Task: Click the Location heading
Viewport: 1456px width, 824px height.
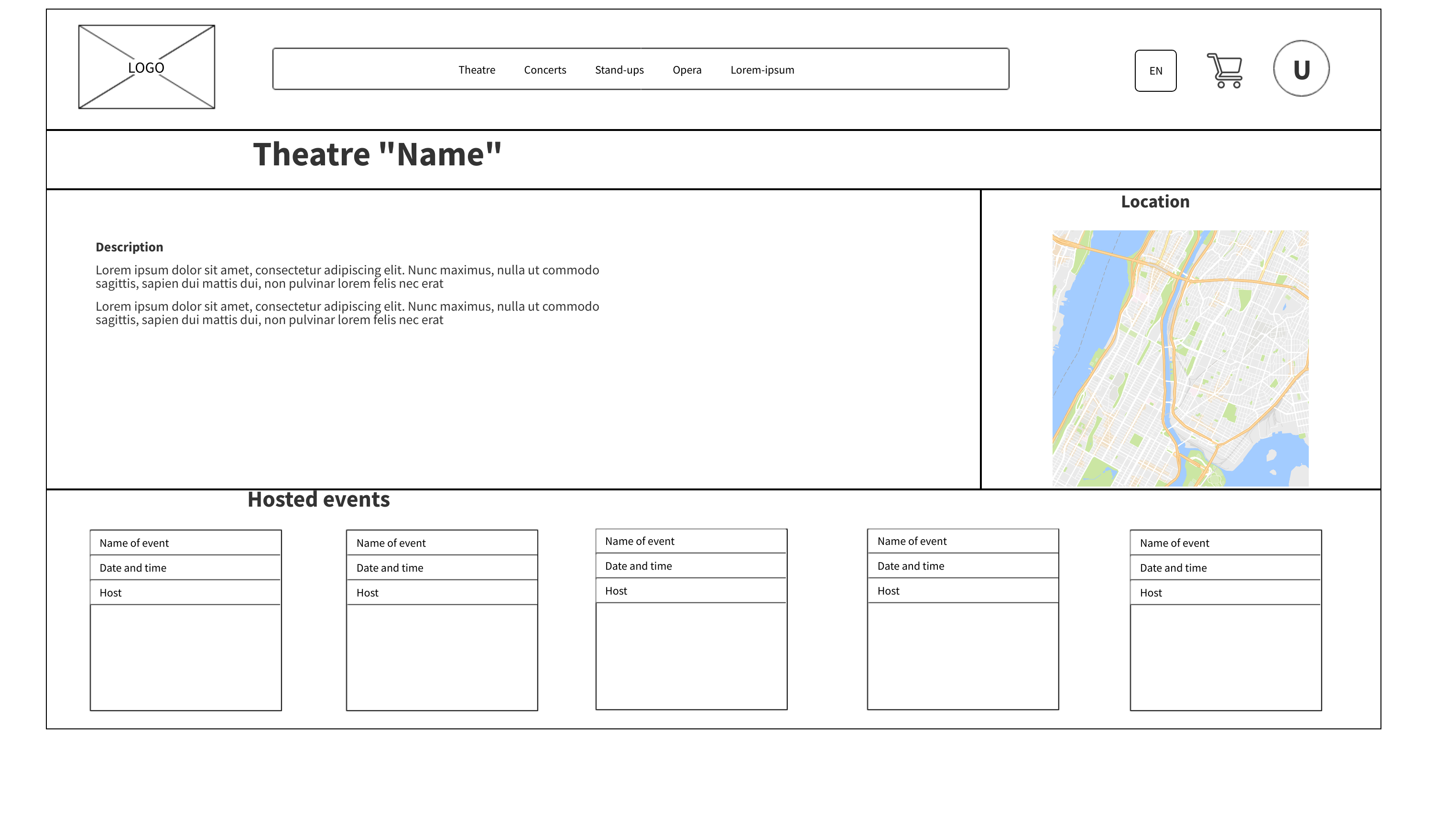Action: pos(1154,202)
